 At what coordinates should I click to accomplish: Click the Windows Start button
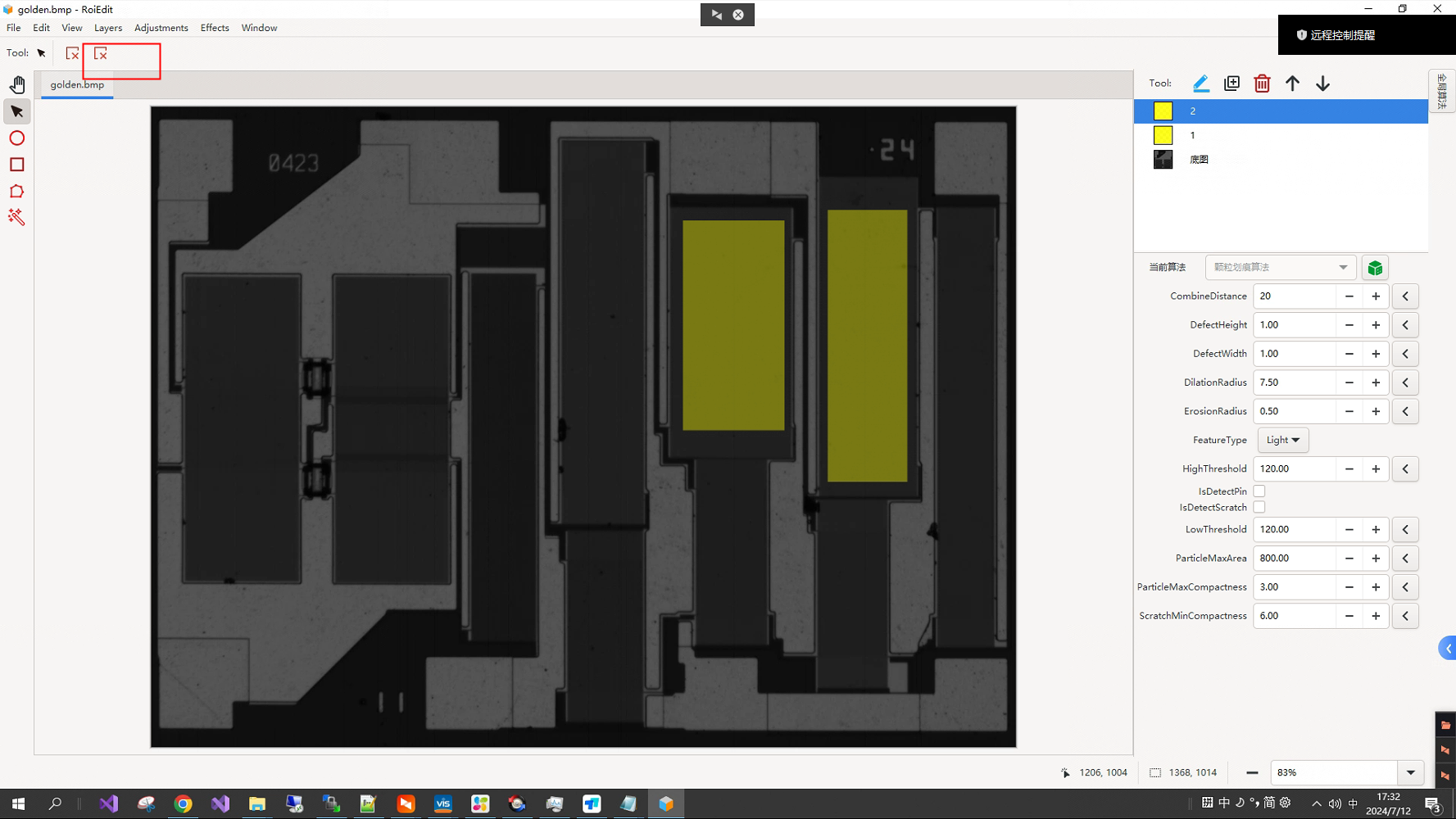18,804
